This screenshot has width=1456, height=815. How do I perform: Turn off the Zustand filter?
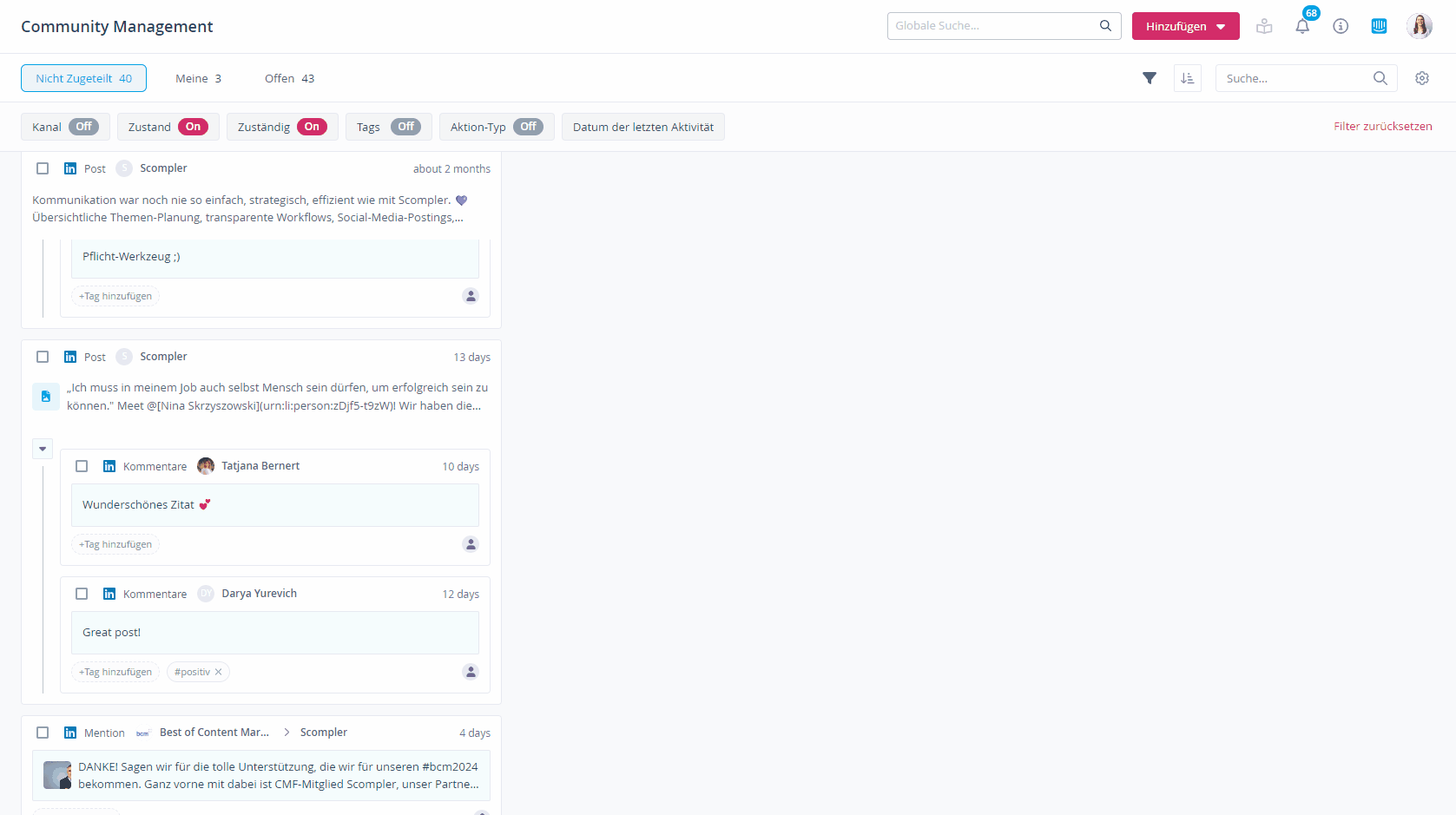tap(193, 127)
